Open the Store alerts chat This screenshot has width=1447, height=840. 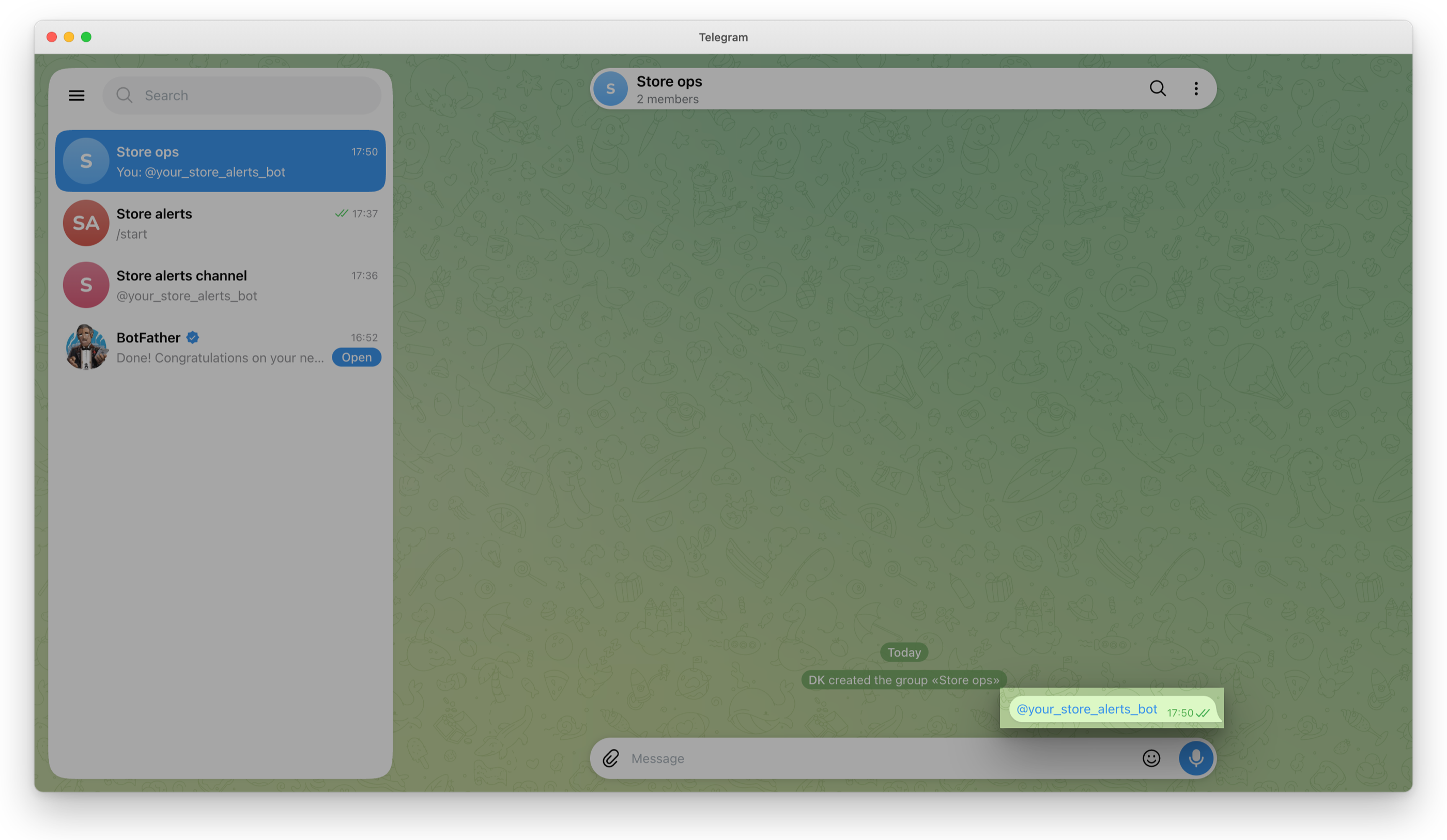coord(220,223)
